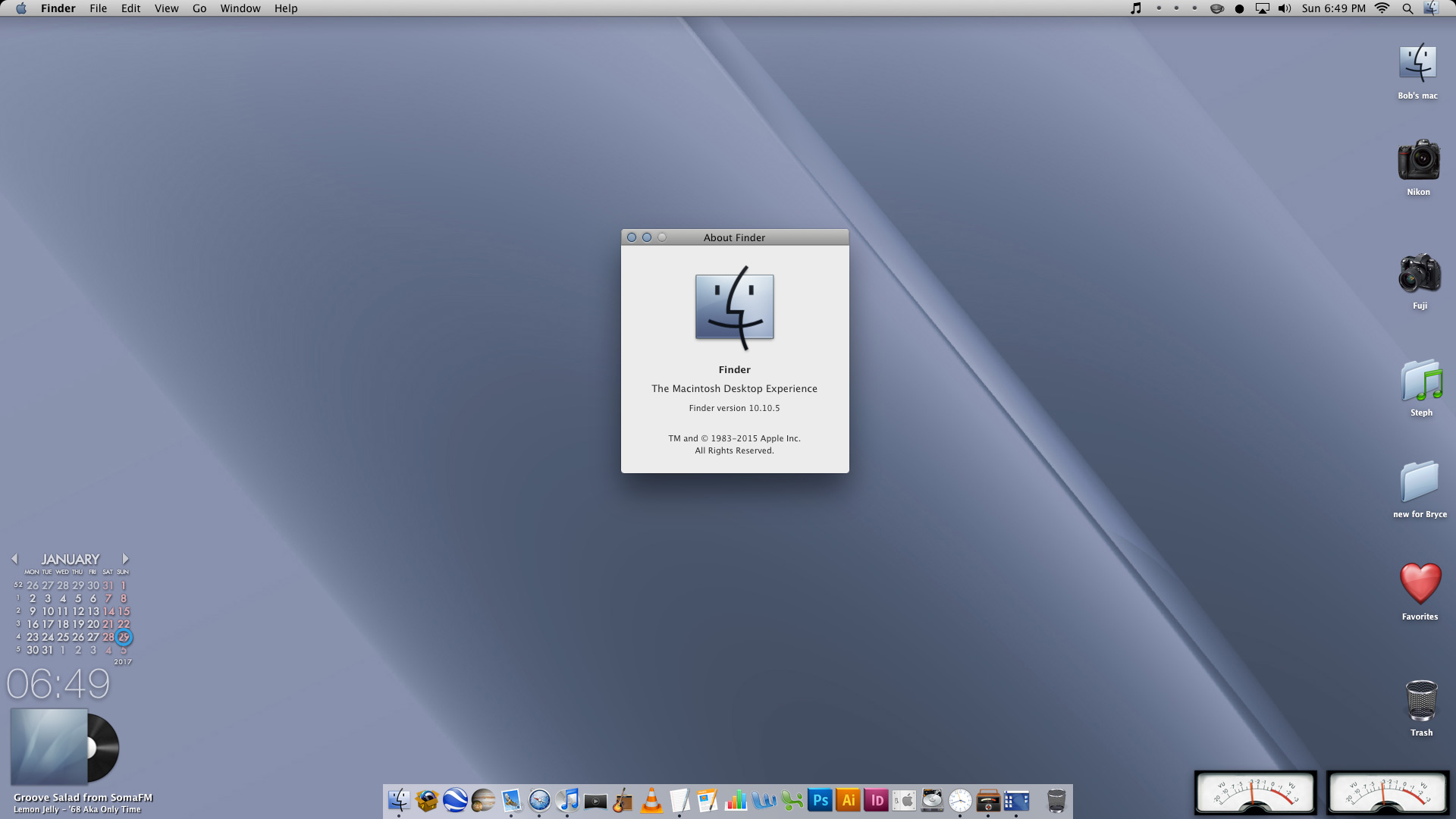Launch Illustrator from the Dock

[x=848, y=800]
